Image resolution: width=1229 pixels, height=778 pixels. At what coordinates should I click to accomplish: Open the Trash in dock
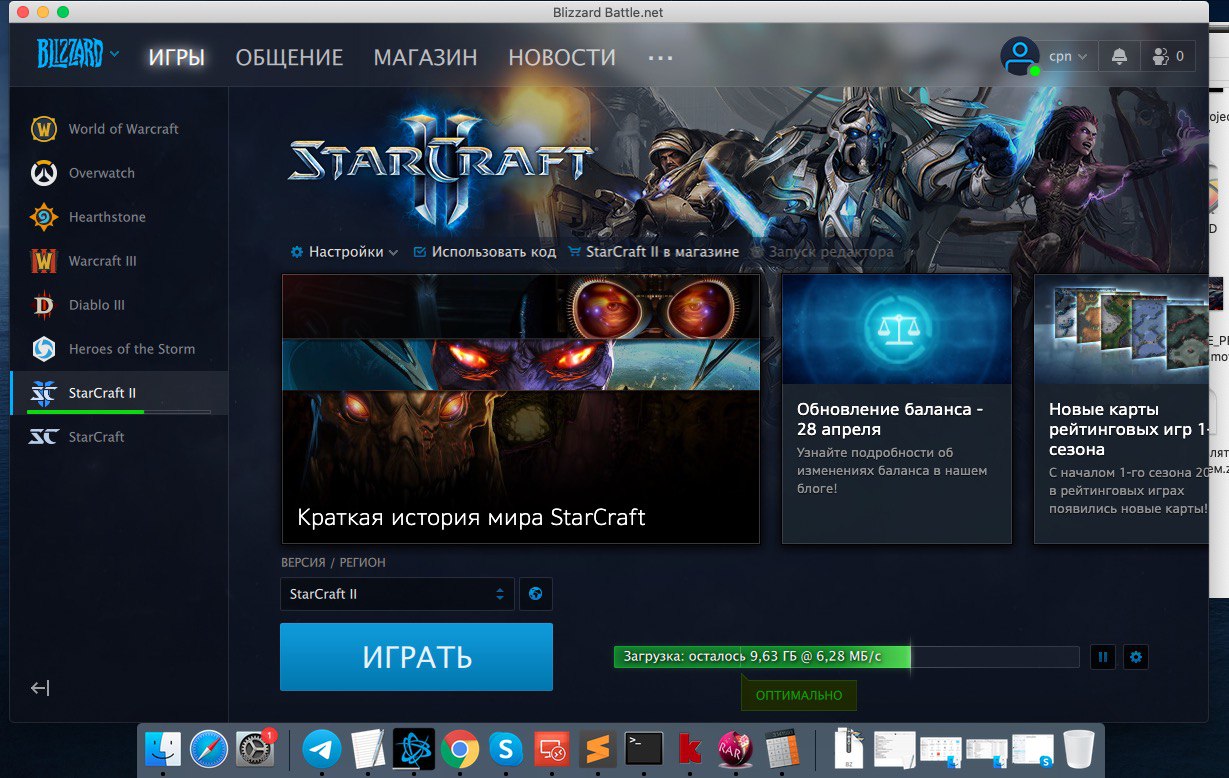(x=1079, y=749)
